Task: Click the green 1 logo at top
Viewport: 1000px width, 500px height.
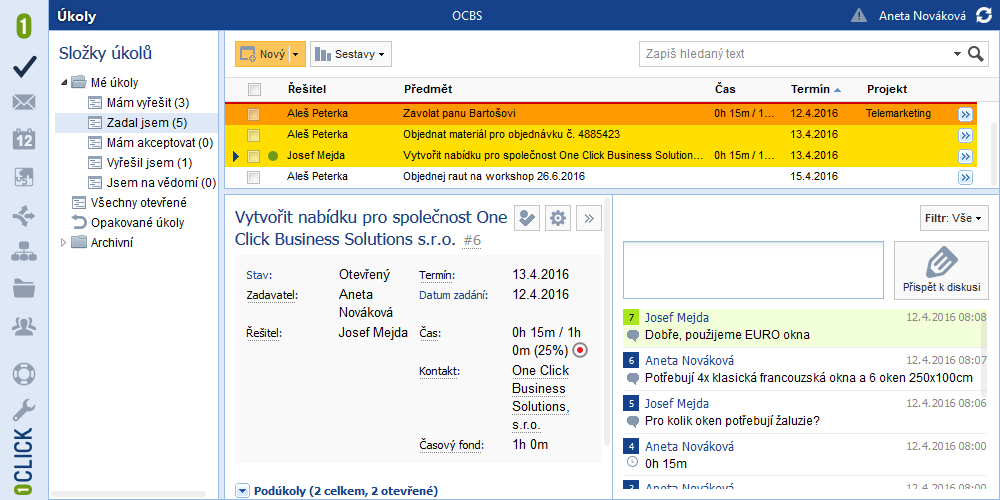Action: [24, 26]
